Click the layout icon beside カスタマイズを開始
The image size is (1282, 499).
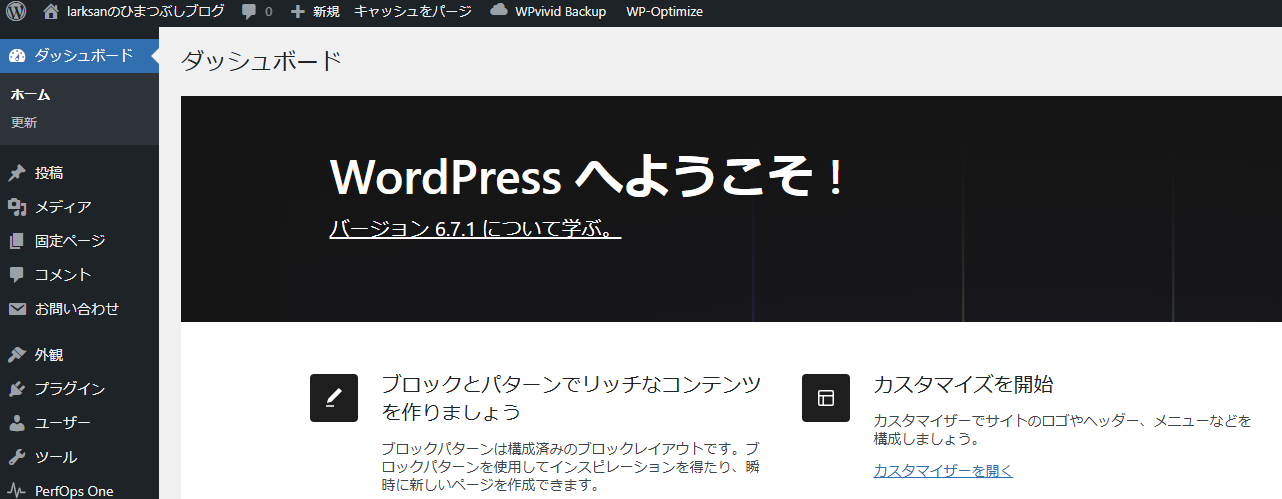tap(826, 398)
